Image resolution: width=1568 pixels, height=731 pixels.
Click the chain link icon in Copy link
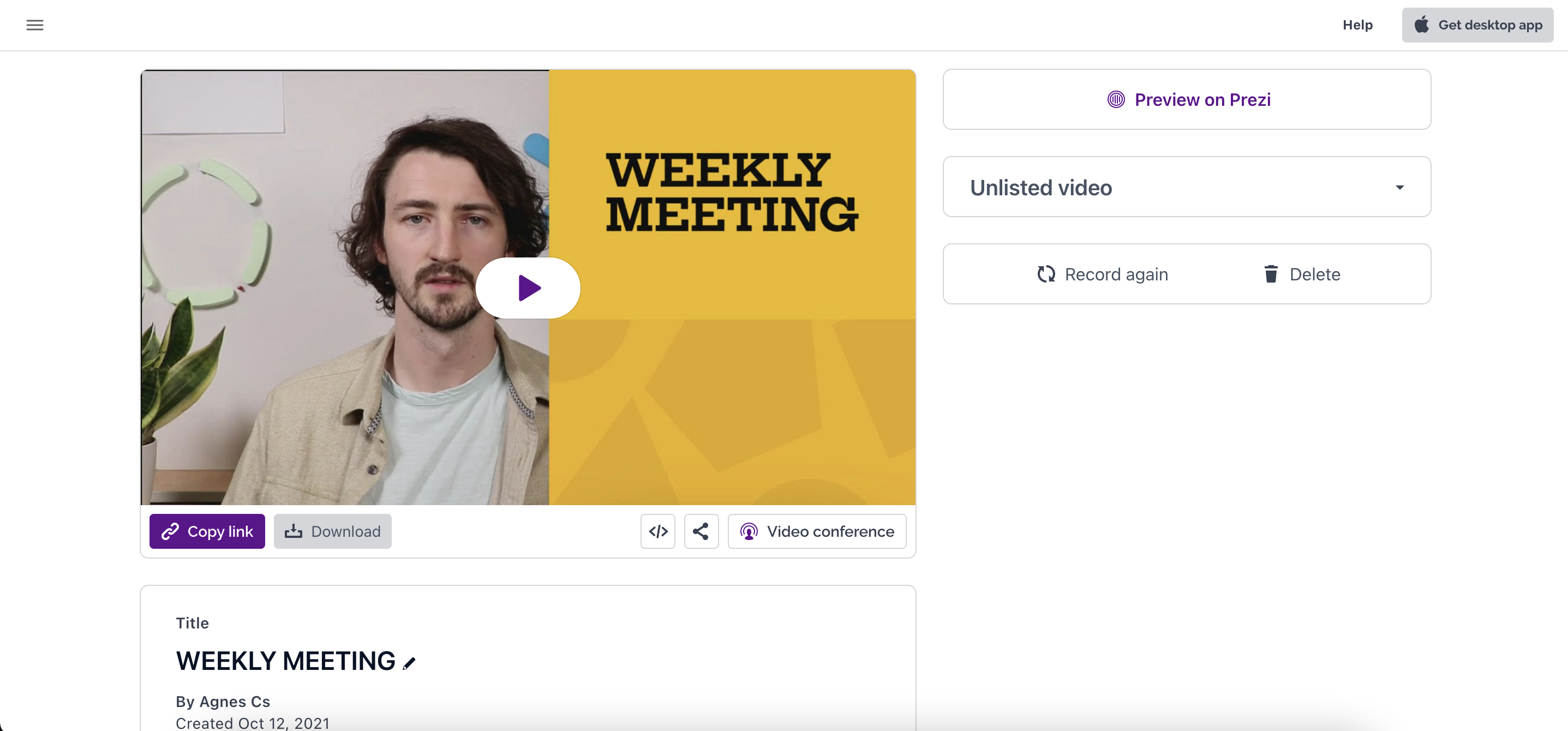170,531
